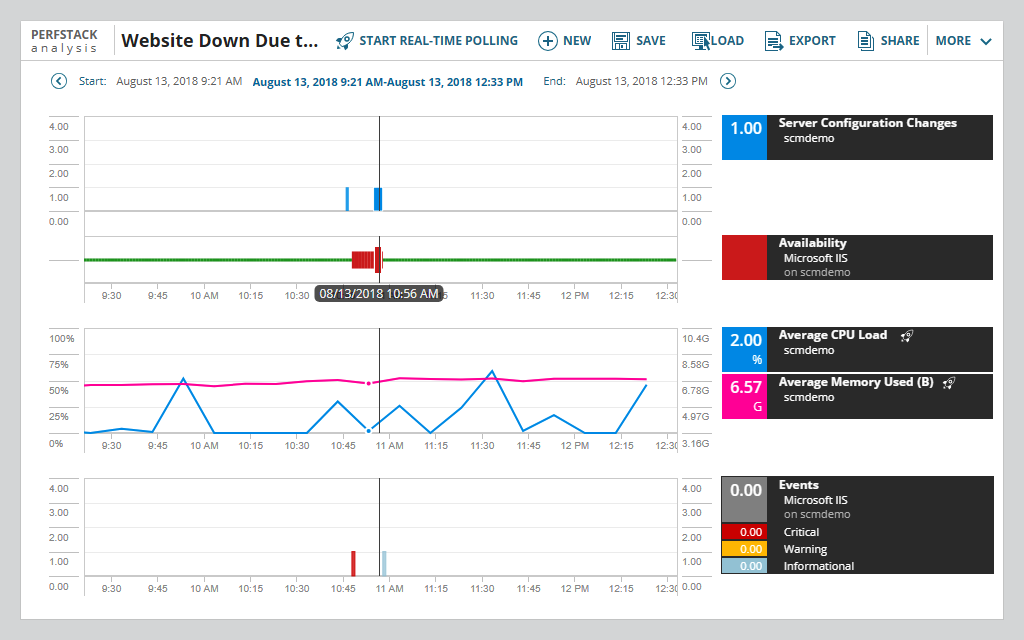Click the rocket icon beside Average CPU Load
The height and width of the screenshot is (640, 1024).
pyautogui.click(x=906, y=336)
